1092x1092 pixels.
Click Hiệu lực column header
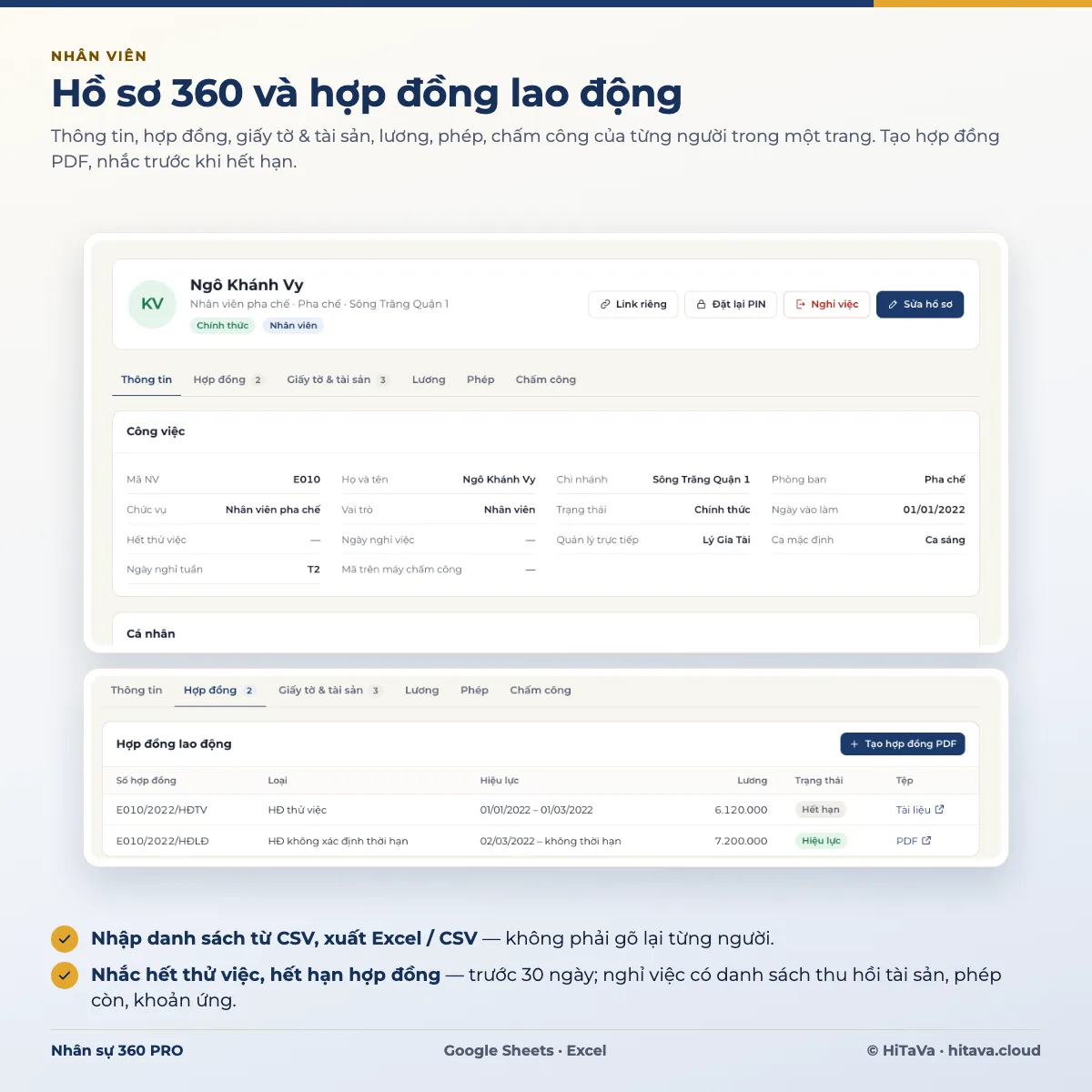point(500,781)
